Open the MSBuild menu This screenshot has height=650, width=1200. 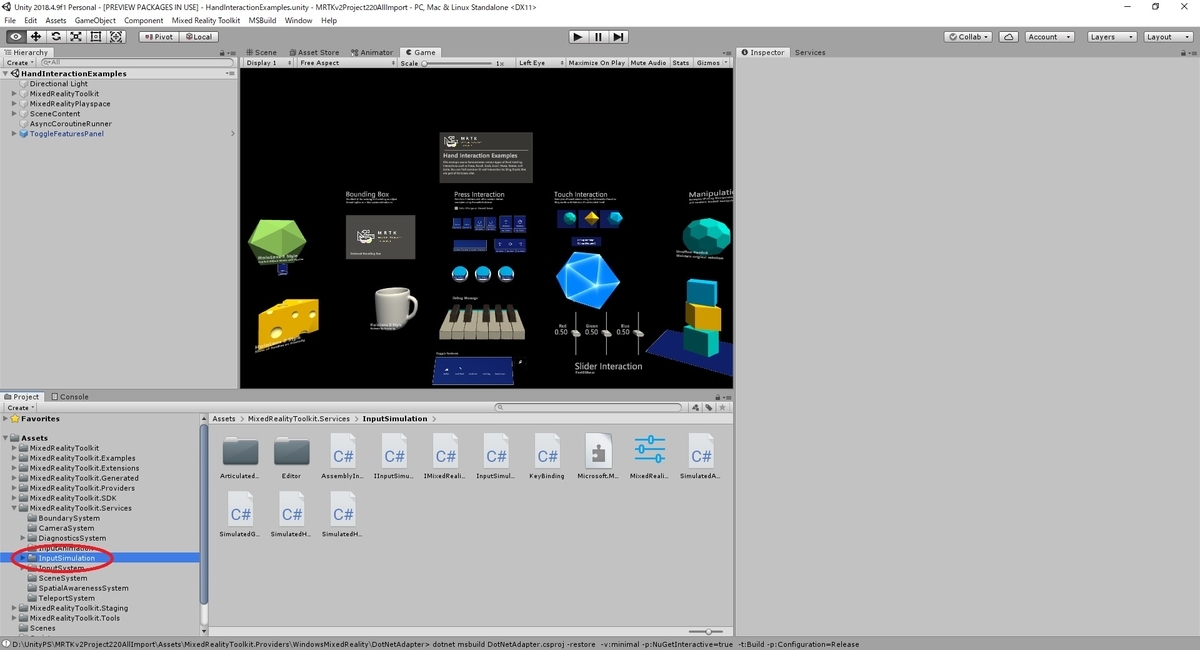(263, 20)
